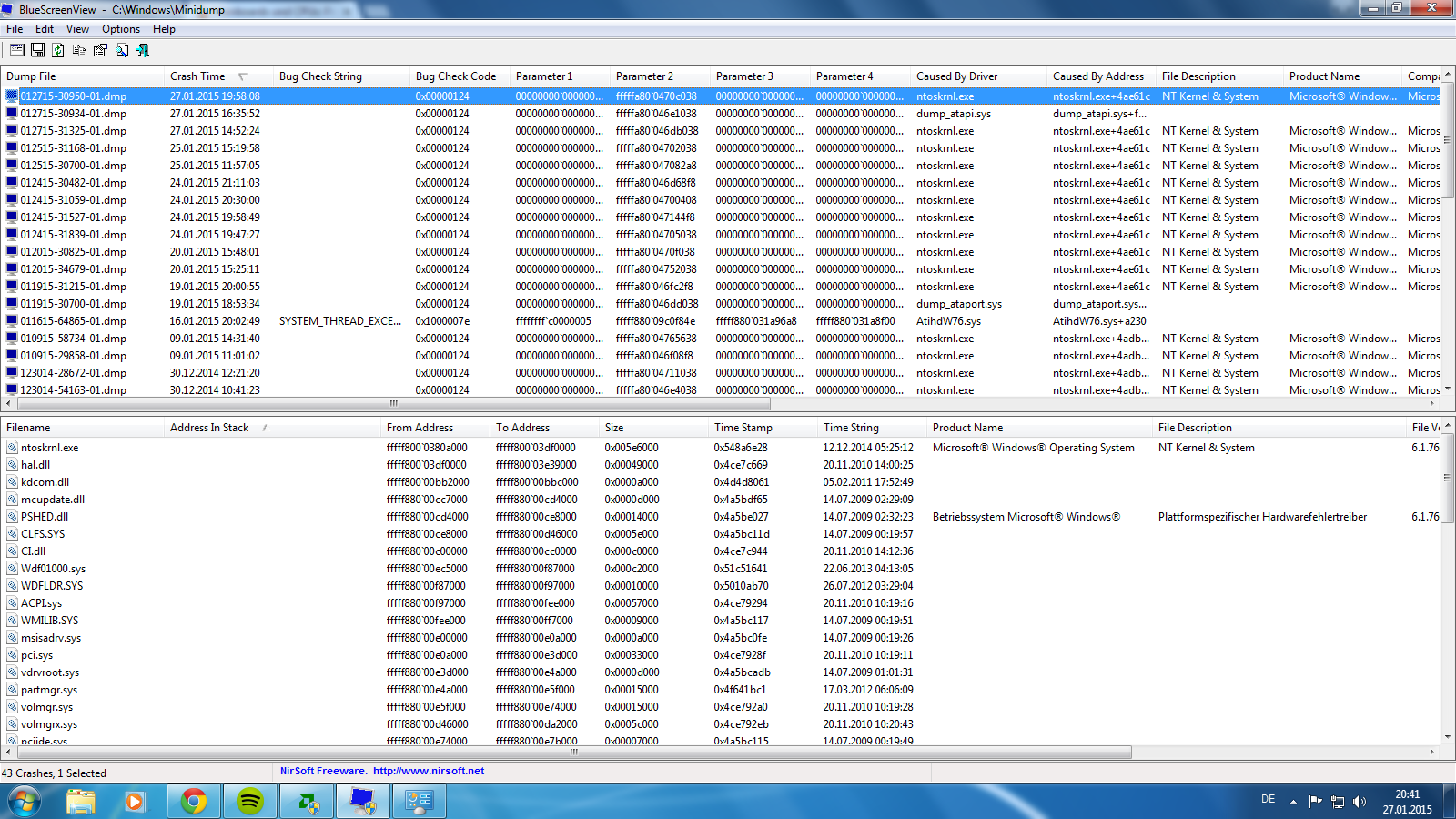The width and height of the screenshot is (1456, 819).
Task: Refresh the crash list via toolbar icon
Action: [58, 51]
